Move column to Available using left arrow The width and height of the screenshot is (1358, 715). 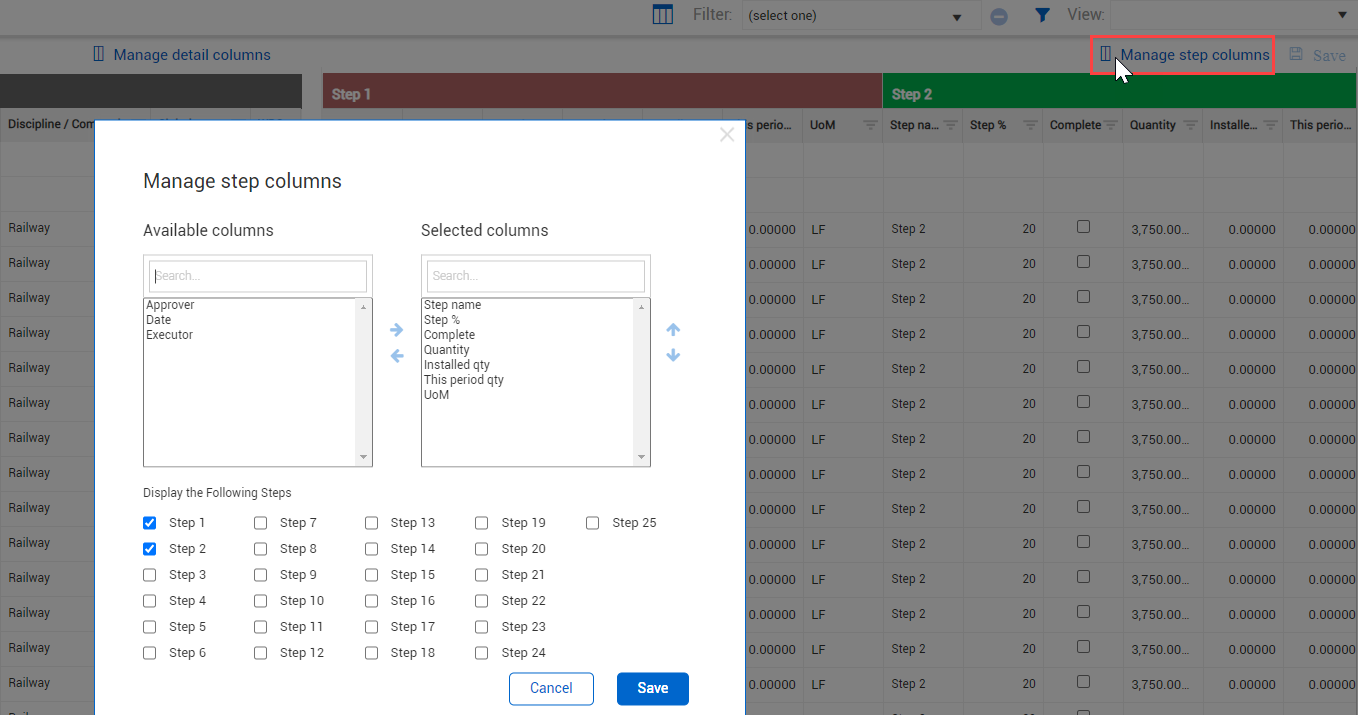(x=397, y=356)
